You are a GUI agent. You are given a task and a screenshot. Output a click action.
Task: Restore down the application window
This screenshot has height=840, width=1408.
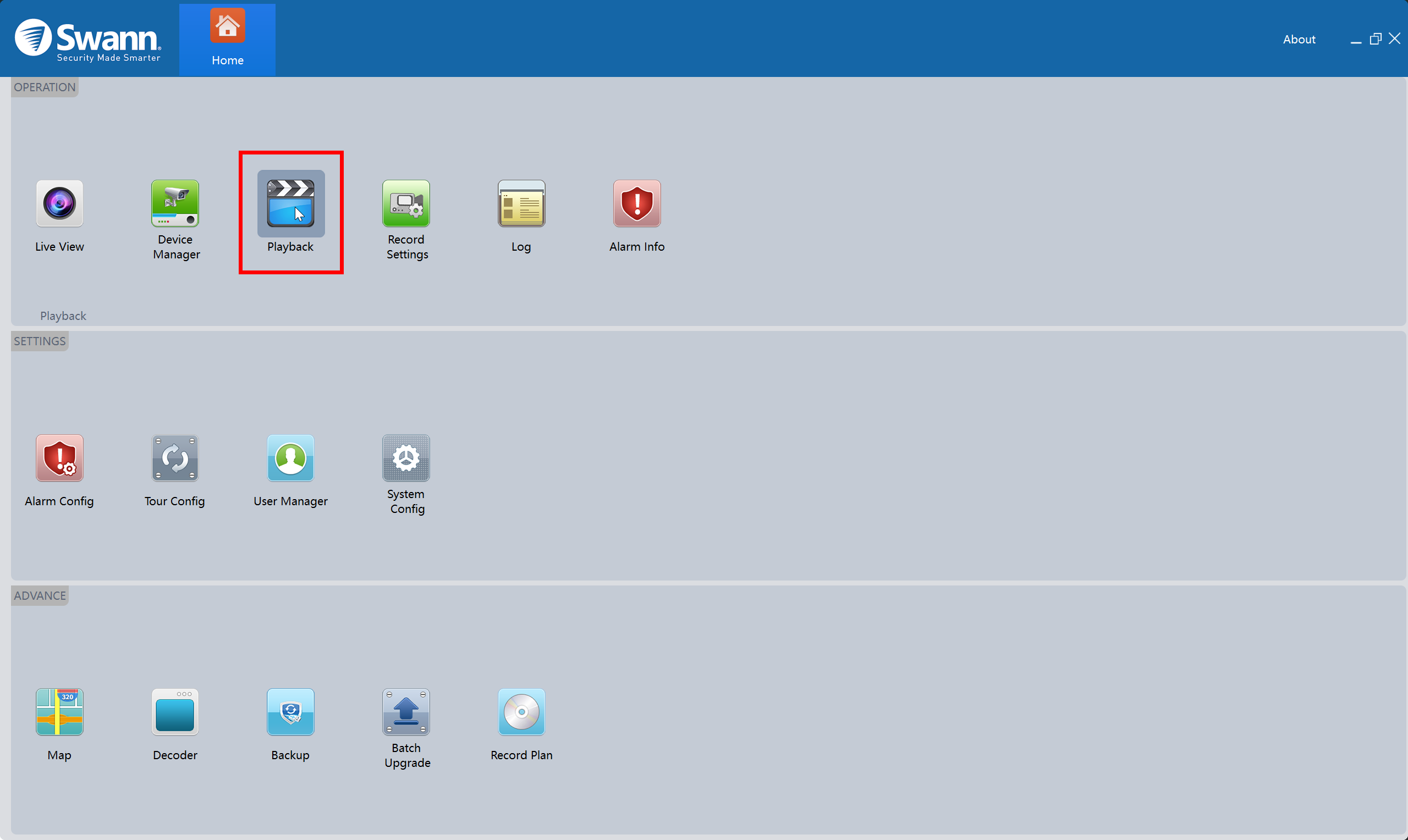(1375, 39)
